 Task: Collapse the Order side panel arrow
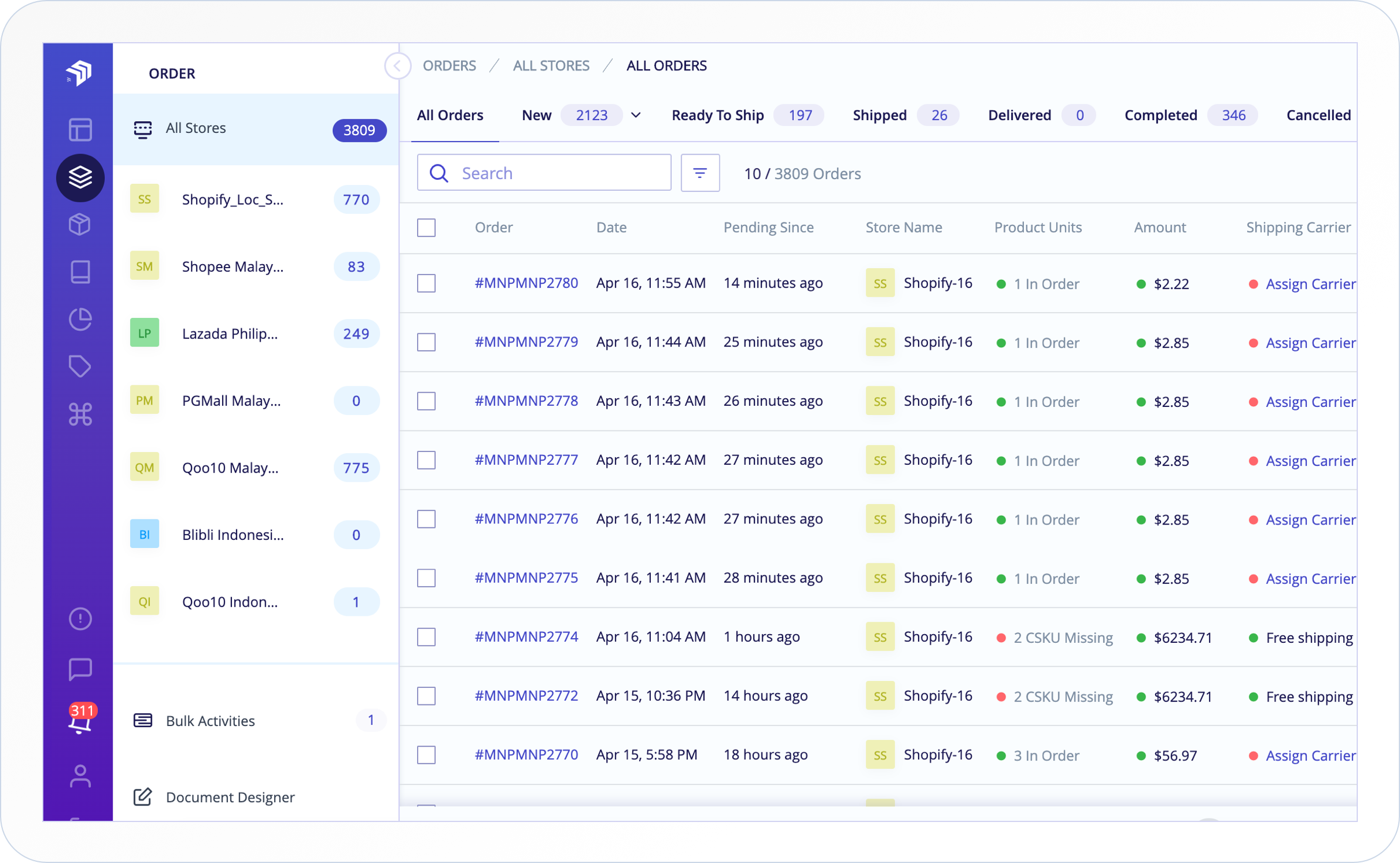(397, 66)
